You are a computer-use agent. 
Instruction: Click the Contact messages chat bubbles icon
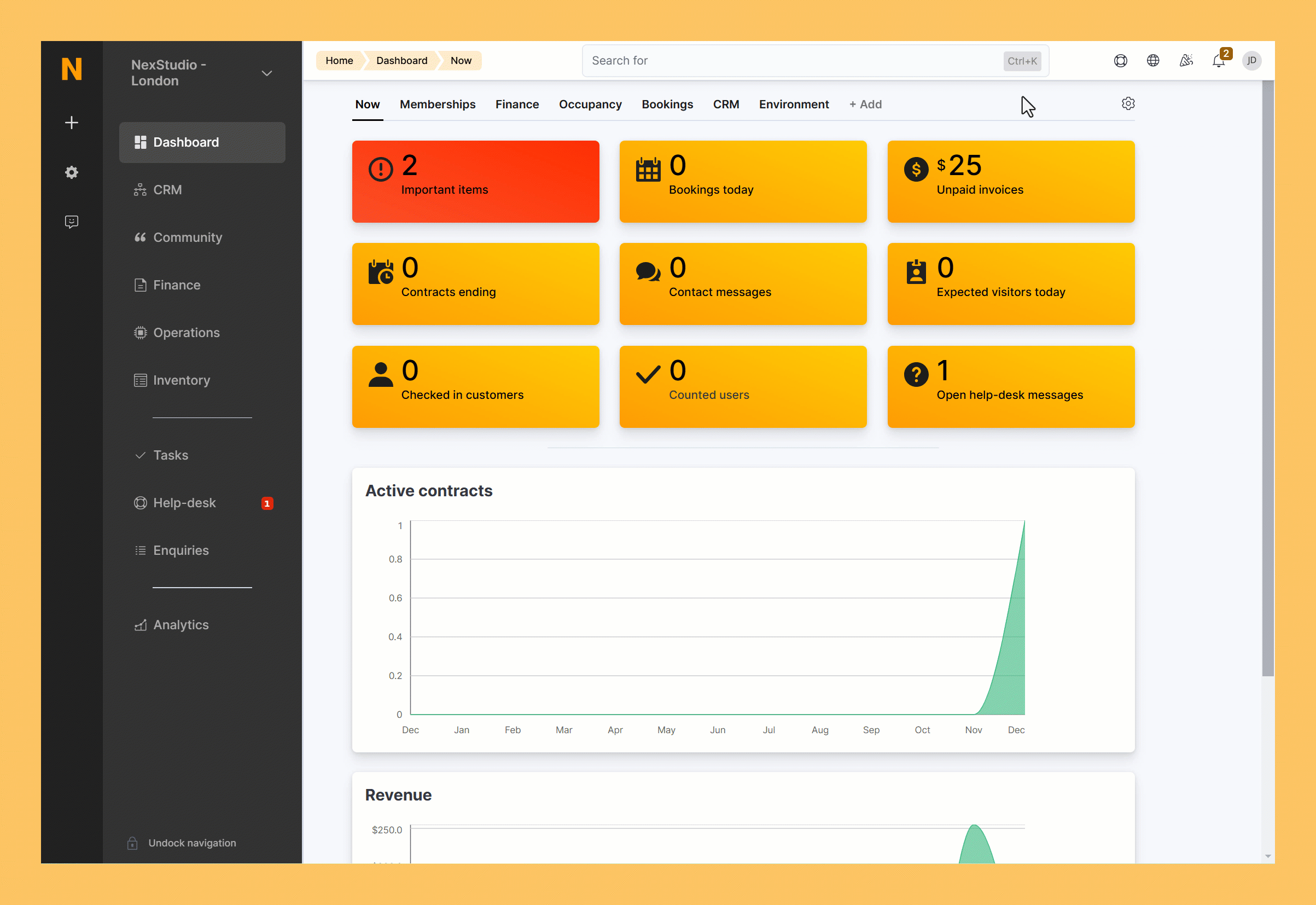coord(648,271)
